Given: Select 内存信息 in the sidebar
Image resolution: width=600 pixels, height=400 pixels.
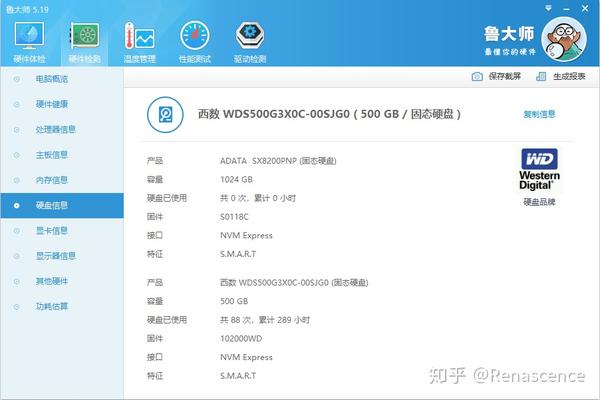Looking at the screenshot, I should point(62,180).
